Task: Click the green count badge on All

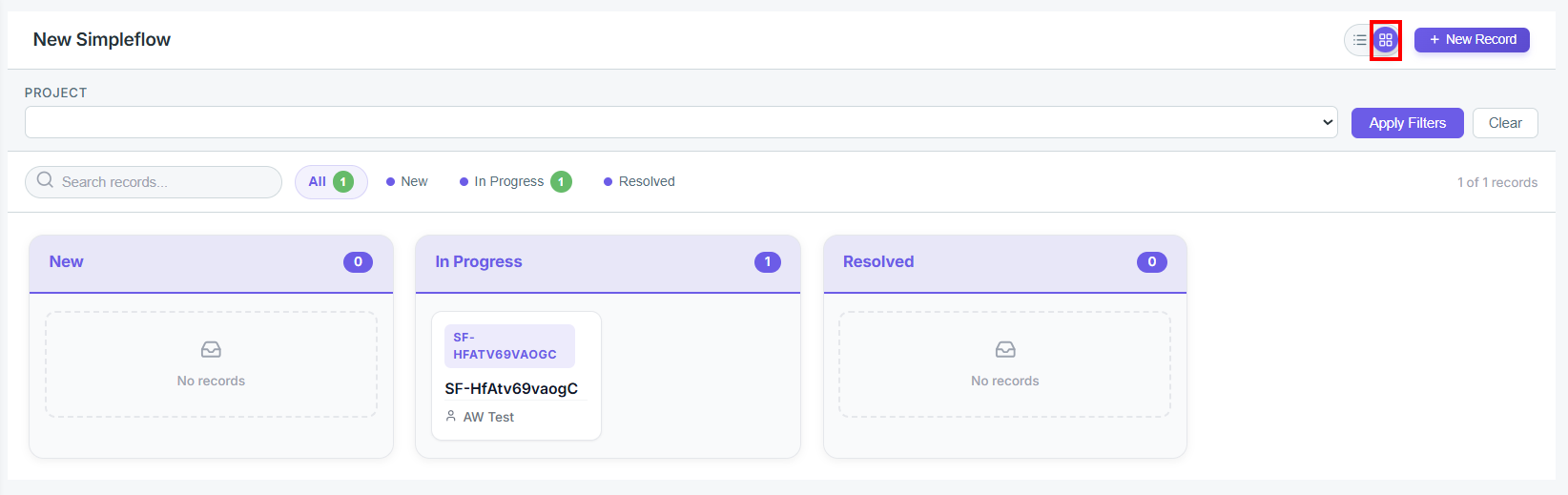Action: pyautogui.click(x=343, y=182)
